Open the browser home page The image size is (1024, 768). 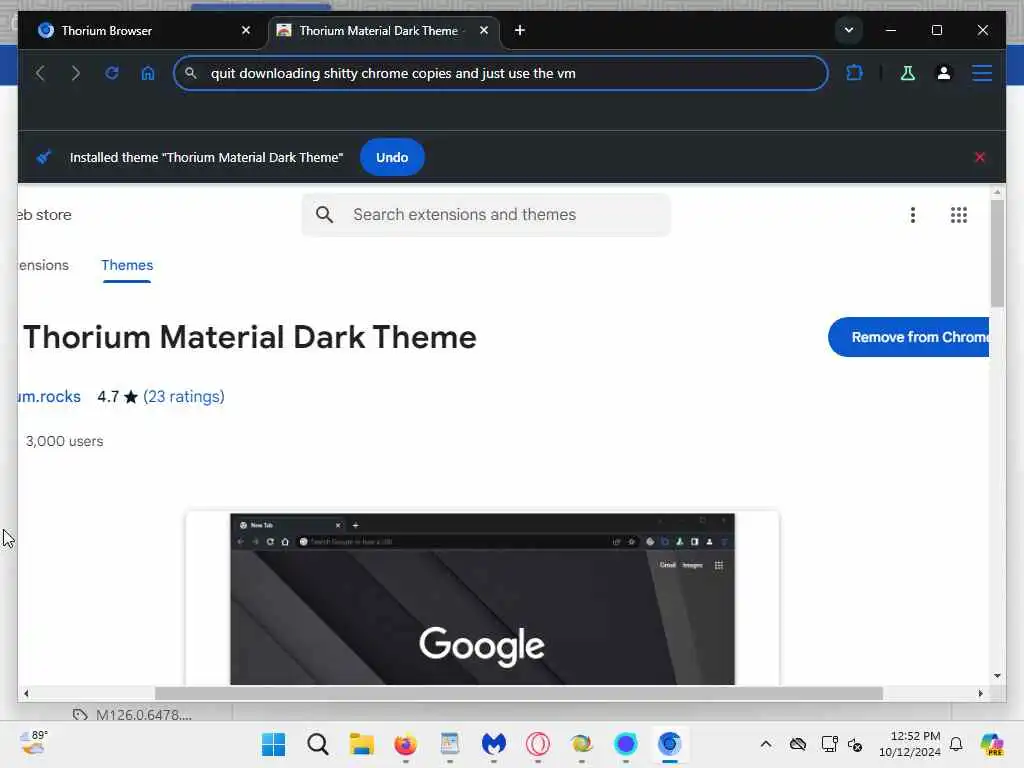[148, 73]
